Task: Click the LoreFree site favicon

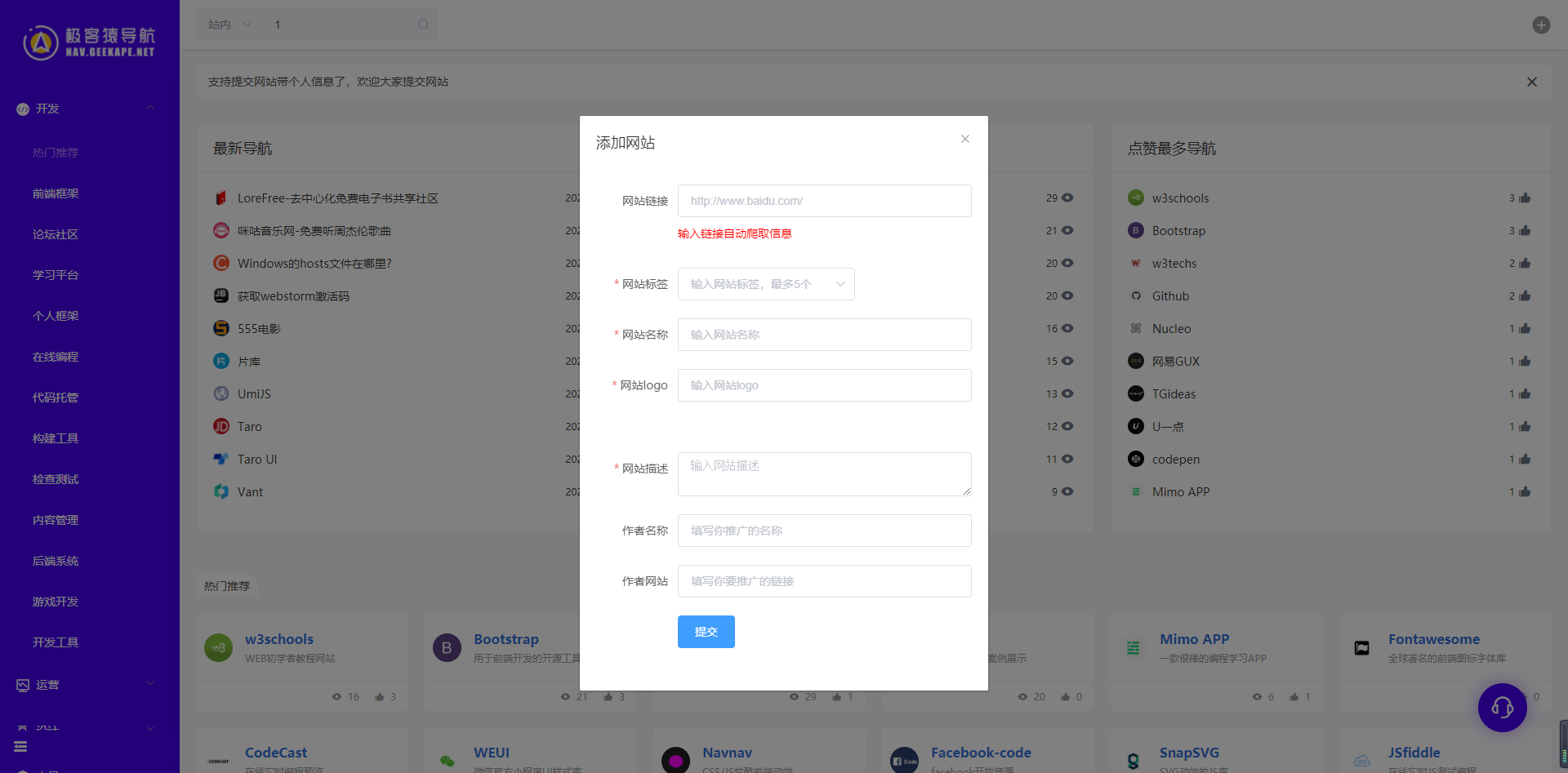Action: 220,198
